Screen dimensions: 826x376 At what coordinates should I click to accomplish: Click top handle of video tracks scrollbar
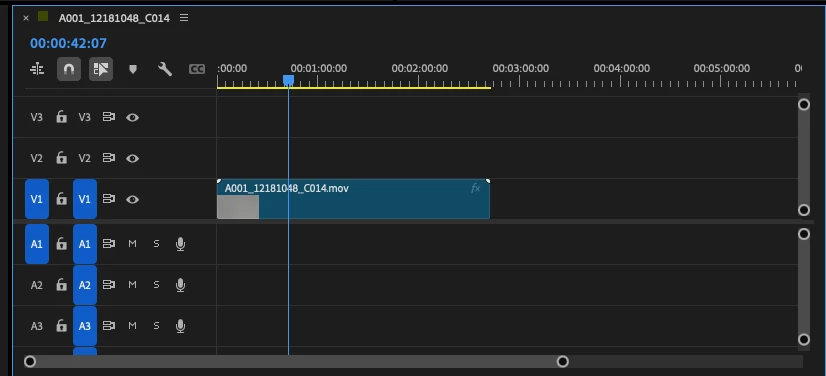coord(803,104)
